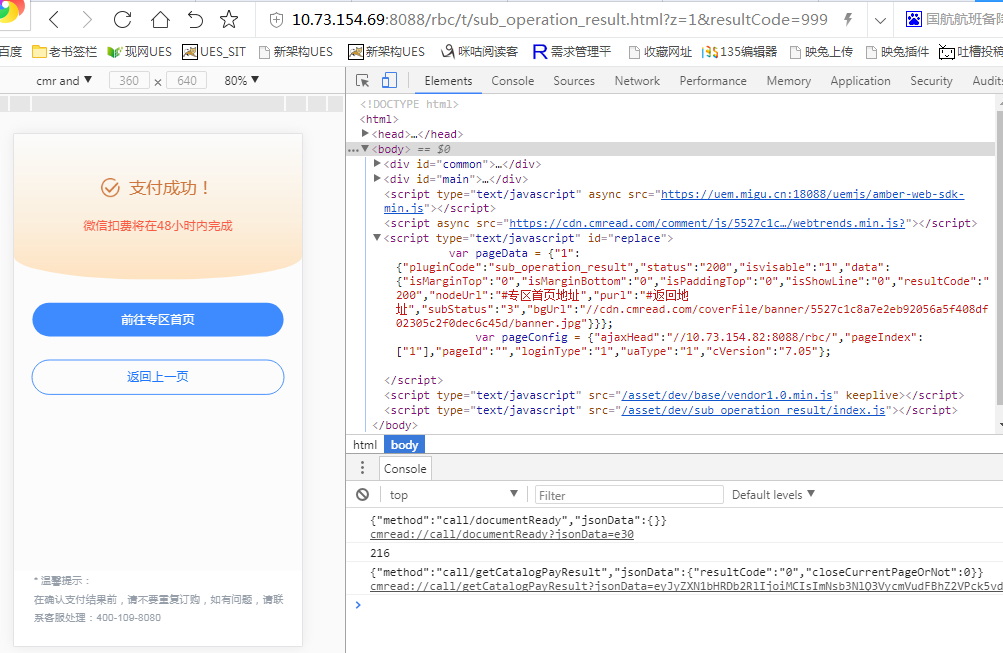Switch to the Console tab in DevTools
1003x653 pixels.
512,81
